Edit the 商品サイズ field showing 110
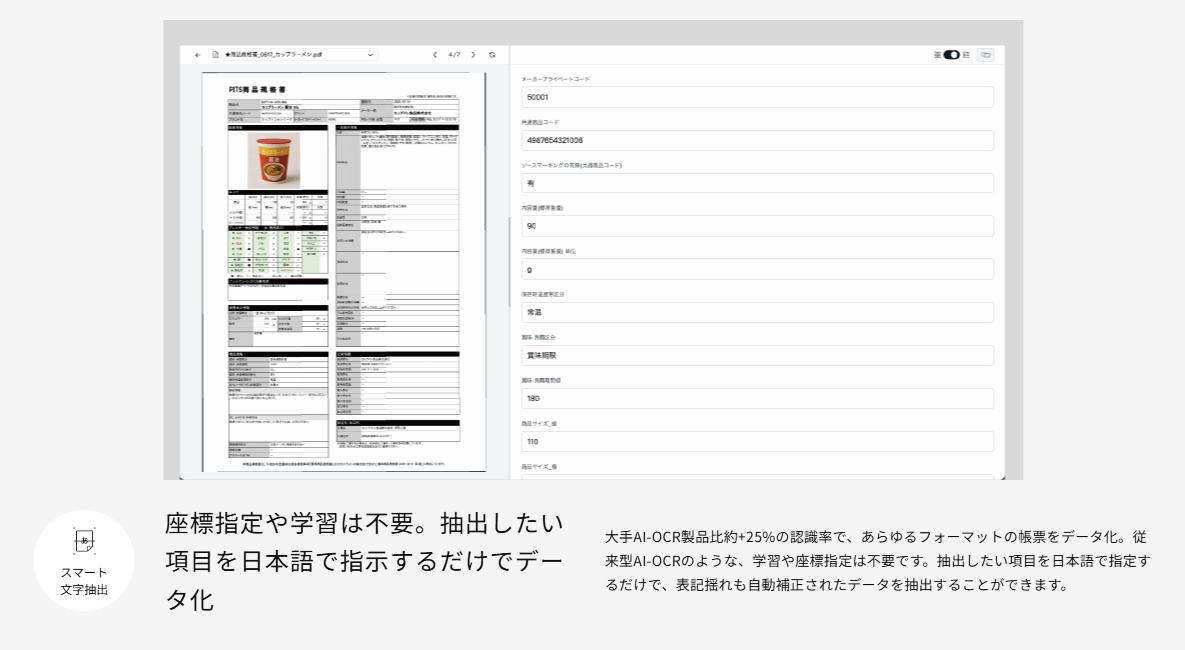This screenshot has height=650, width=1185. tap(757, 441)
